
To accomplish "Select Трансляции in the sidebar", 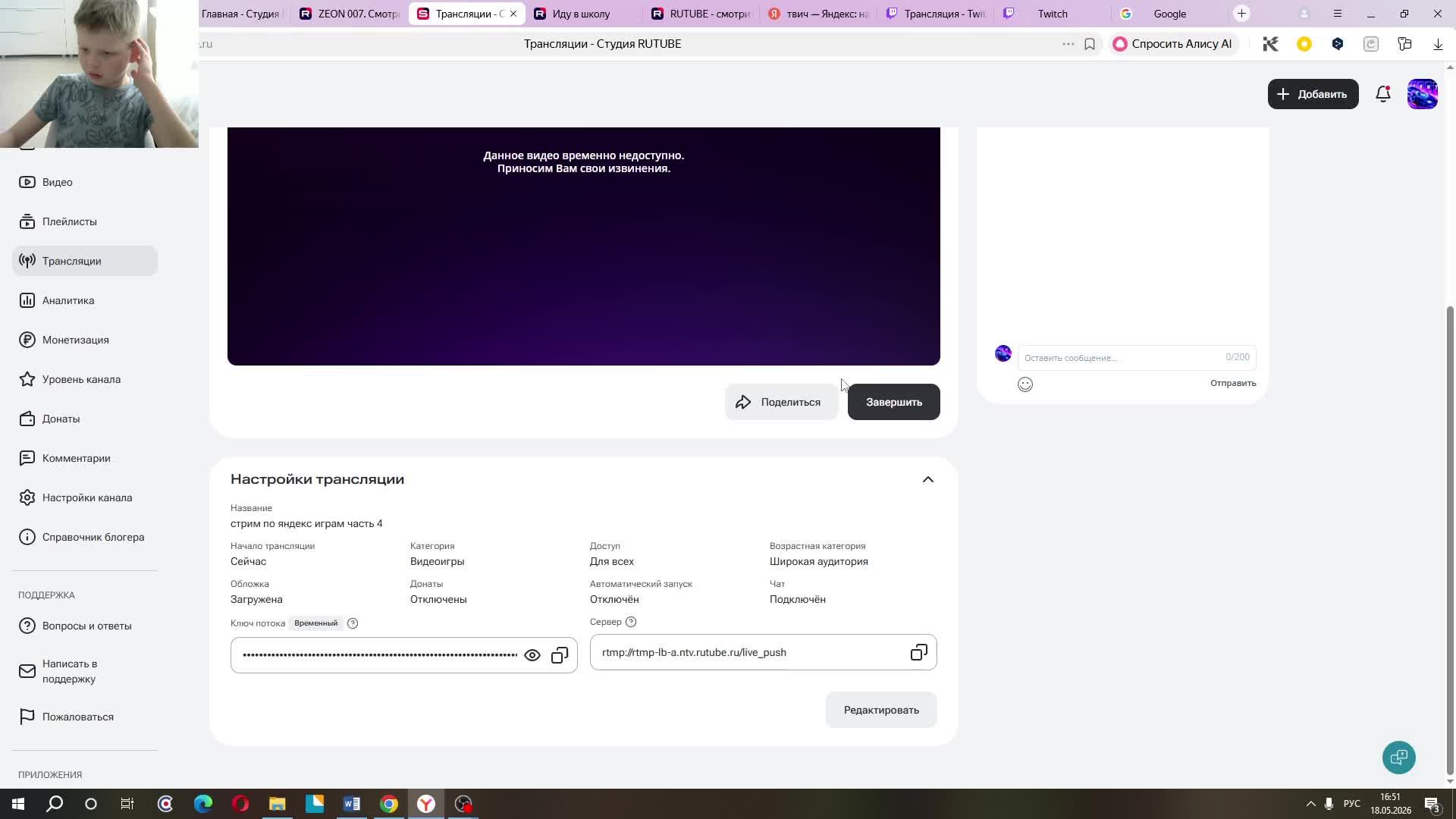I will pos(85,261).
